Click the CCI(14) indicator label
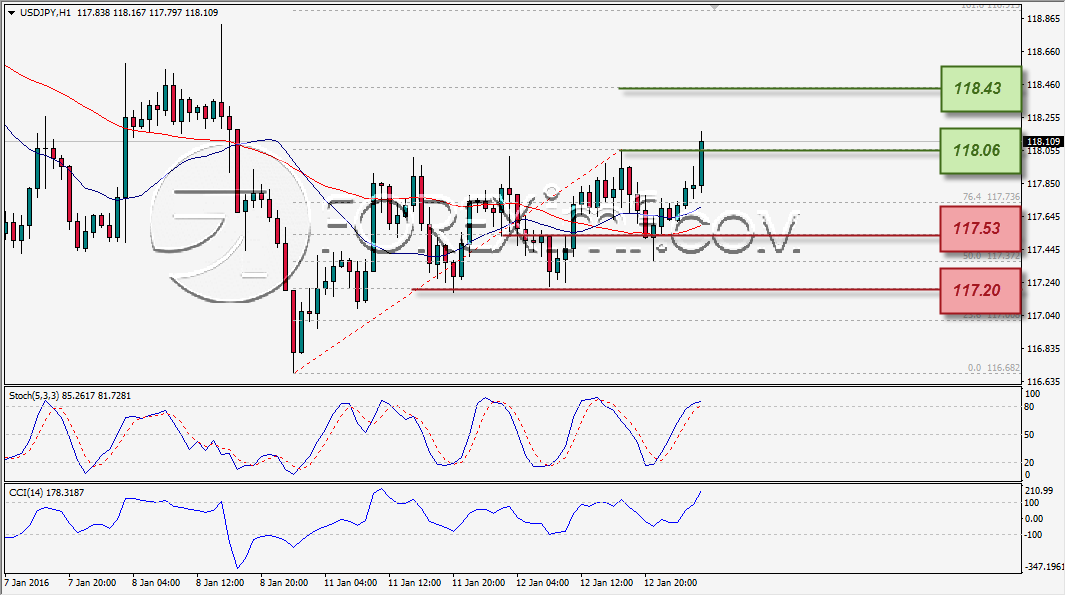The width and height of the screenshot is (1066, 596). (46, 492)
